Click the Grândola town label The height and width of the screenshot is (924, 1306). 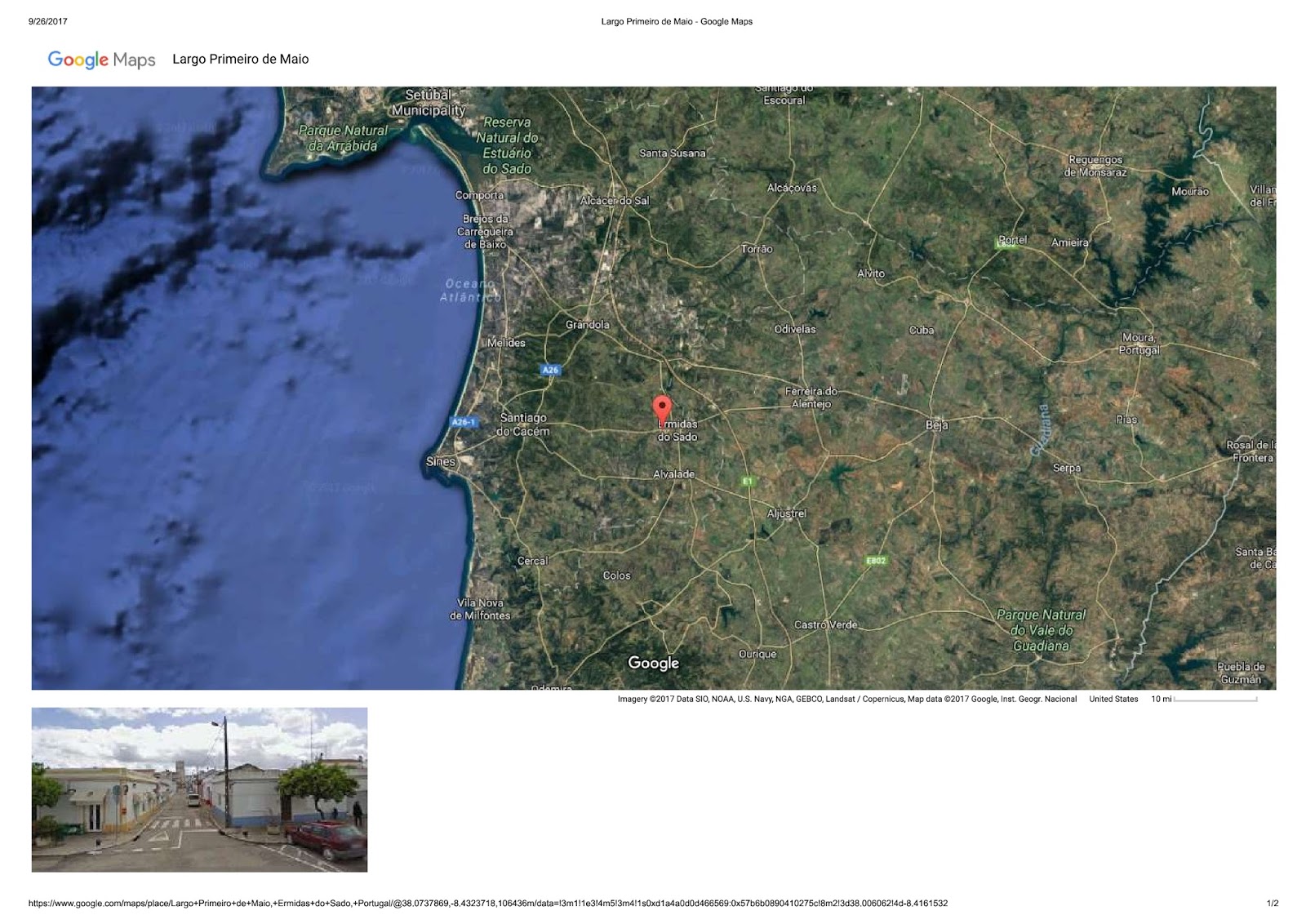pos(588,325)
